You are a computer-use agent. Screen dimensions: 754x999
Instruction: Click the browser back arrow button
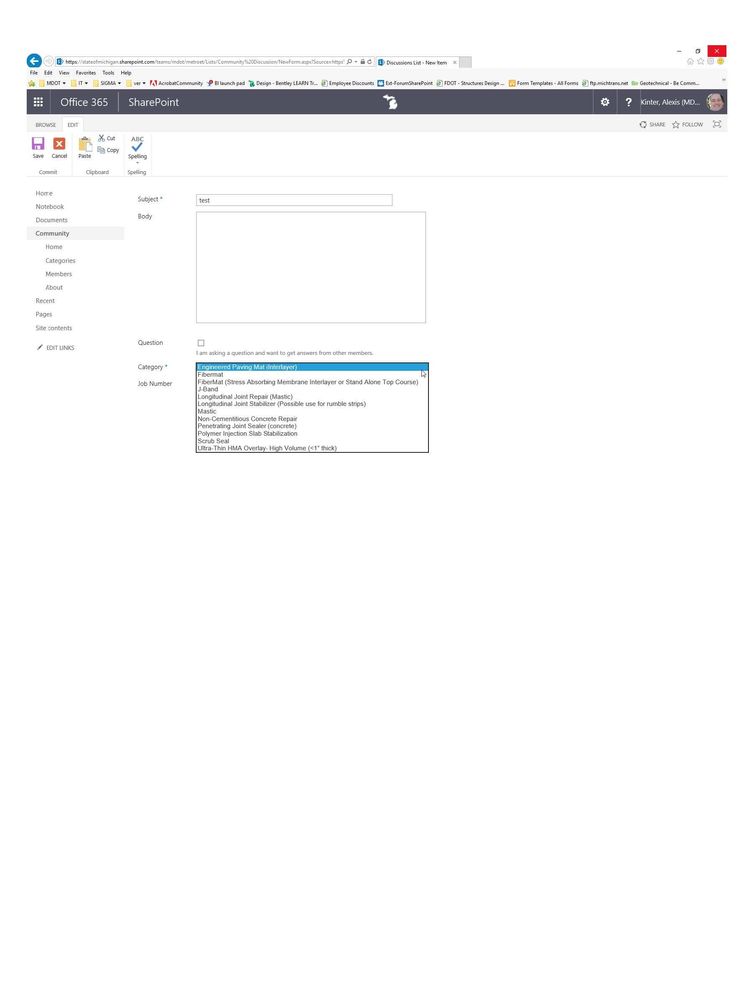pyautogui.click(x=34, y=61)
